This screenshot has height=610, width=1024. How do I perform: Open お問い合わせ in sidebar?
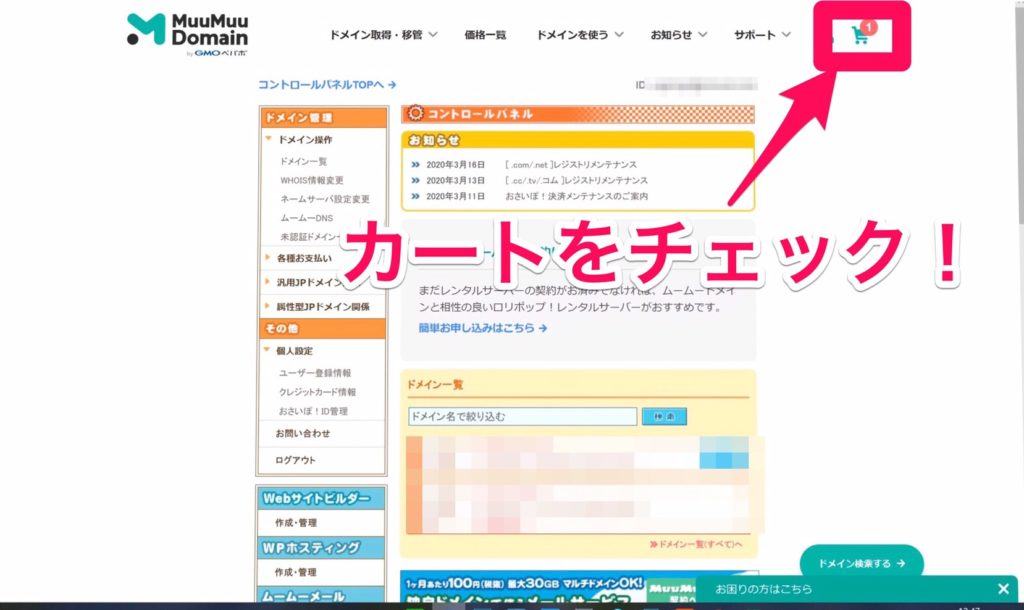[x=302, y=433]
